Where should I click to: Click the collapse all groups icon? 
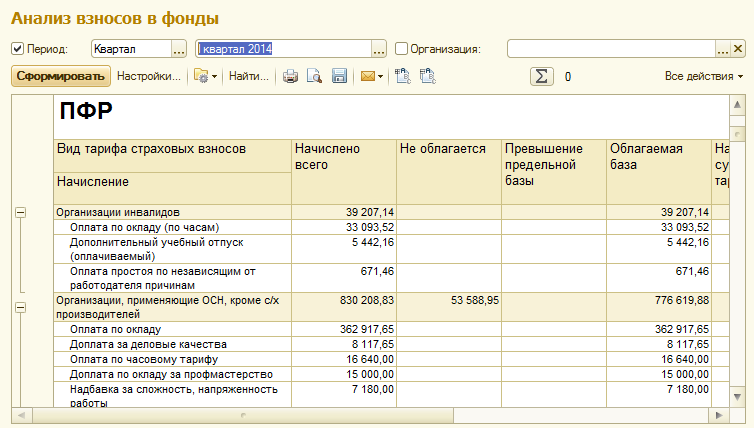click(428, 76)
